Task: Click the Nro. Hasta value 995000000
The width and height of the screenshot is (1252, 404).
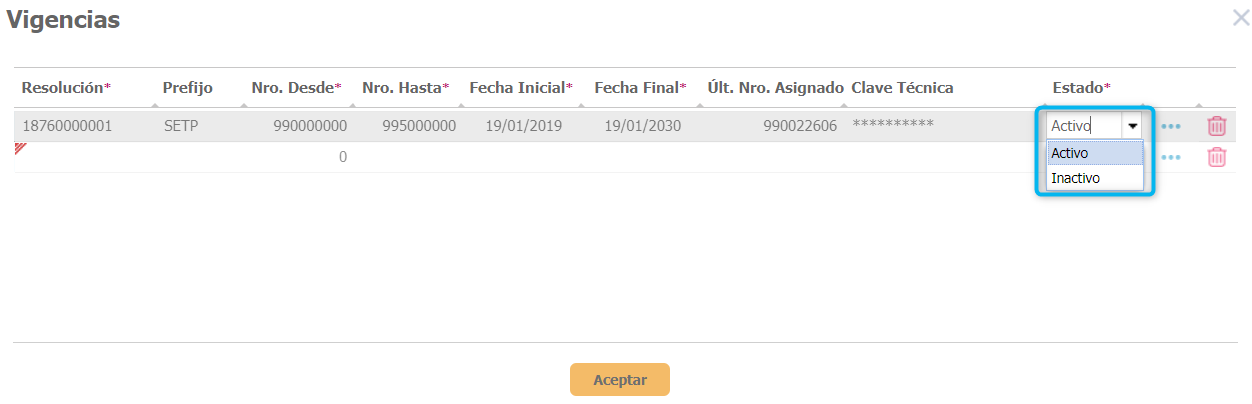Action: [x=419, y=126]
